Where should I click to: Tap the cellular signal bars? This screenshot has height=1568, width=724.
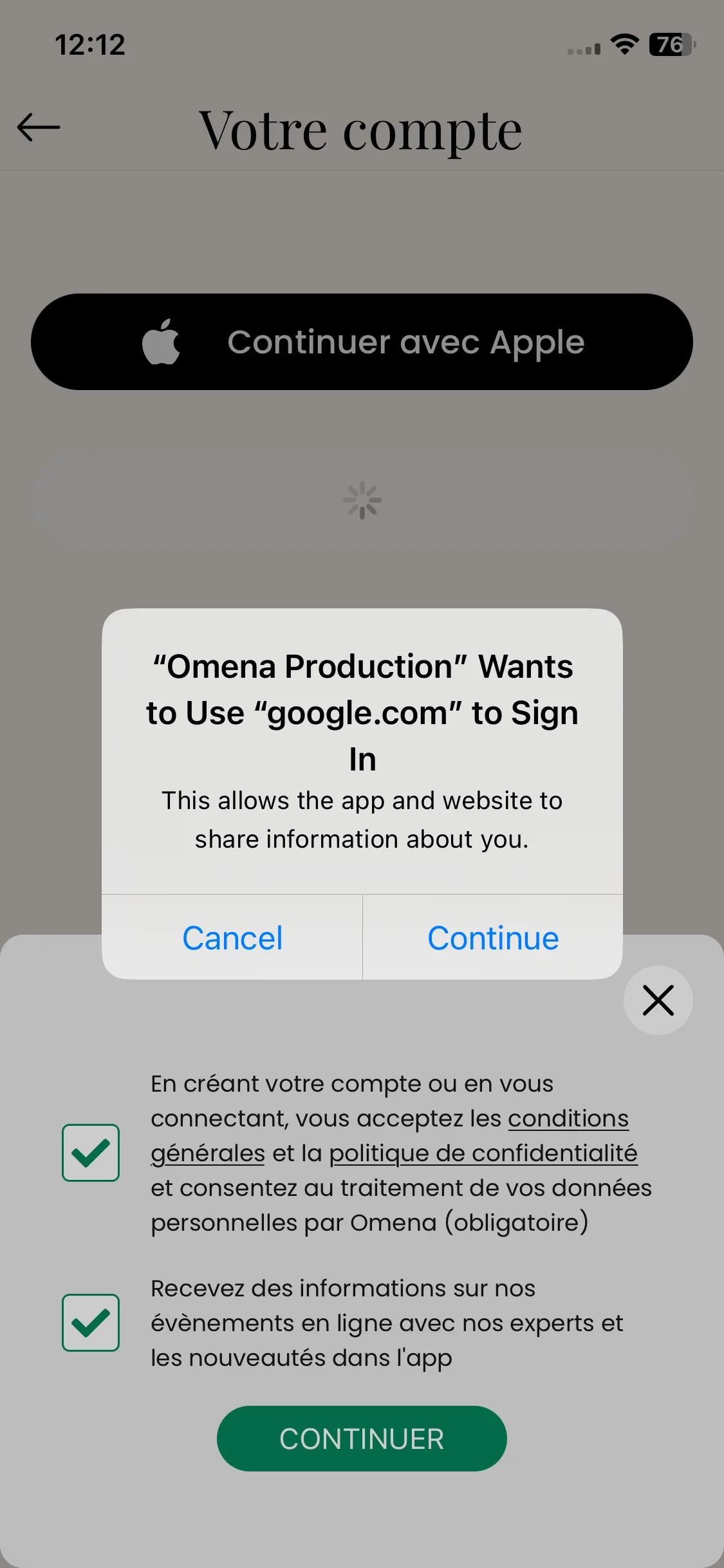pos(584,49)
